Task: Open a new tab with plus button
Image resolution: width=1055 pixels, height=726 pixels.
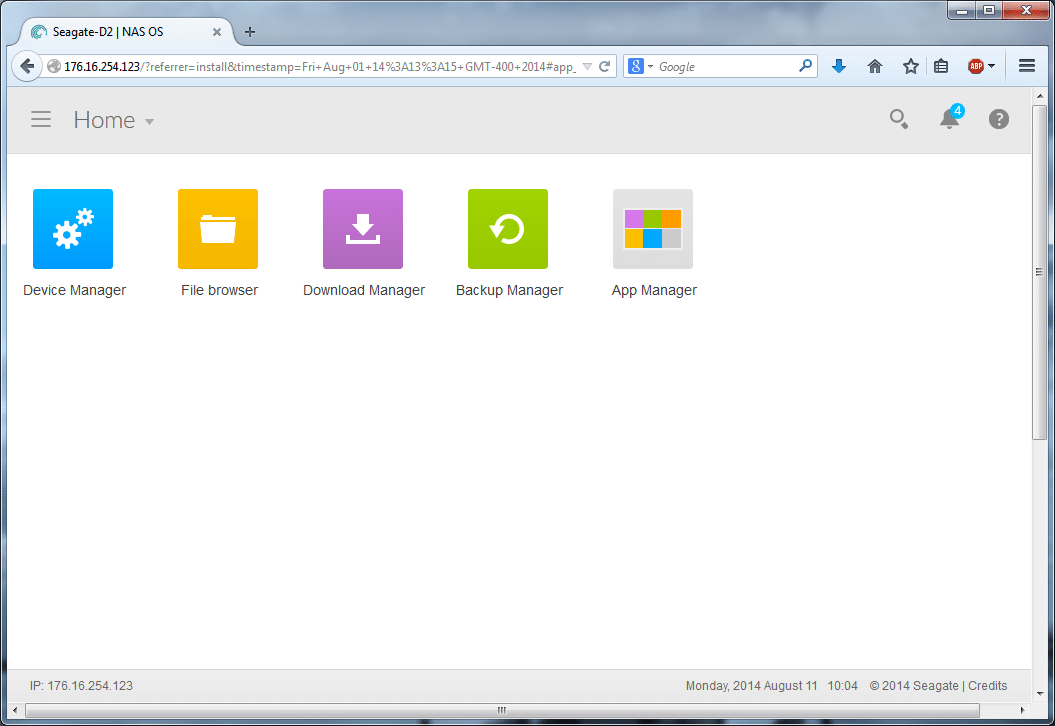Action: [x=250, y=32]
